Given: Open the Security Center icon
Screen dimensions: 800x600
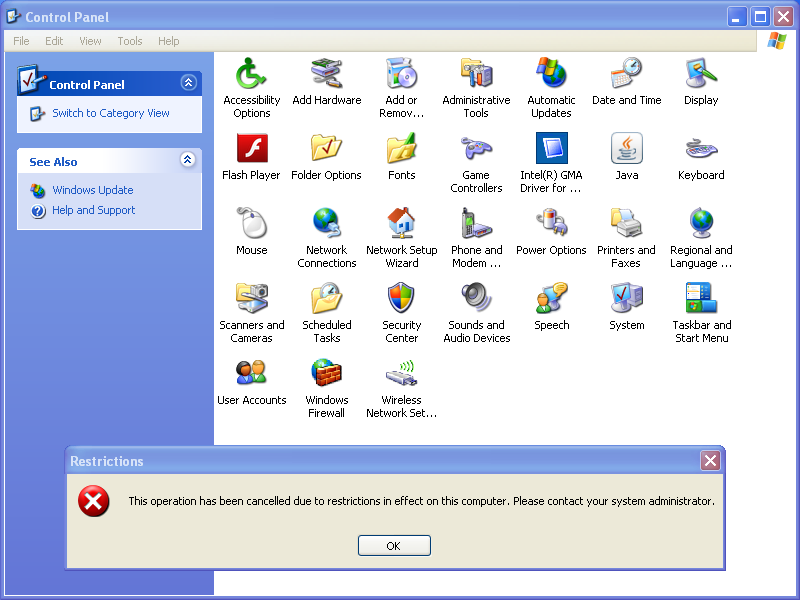Looking at the screenshot, I should click(x=401, y=299).
